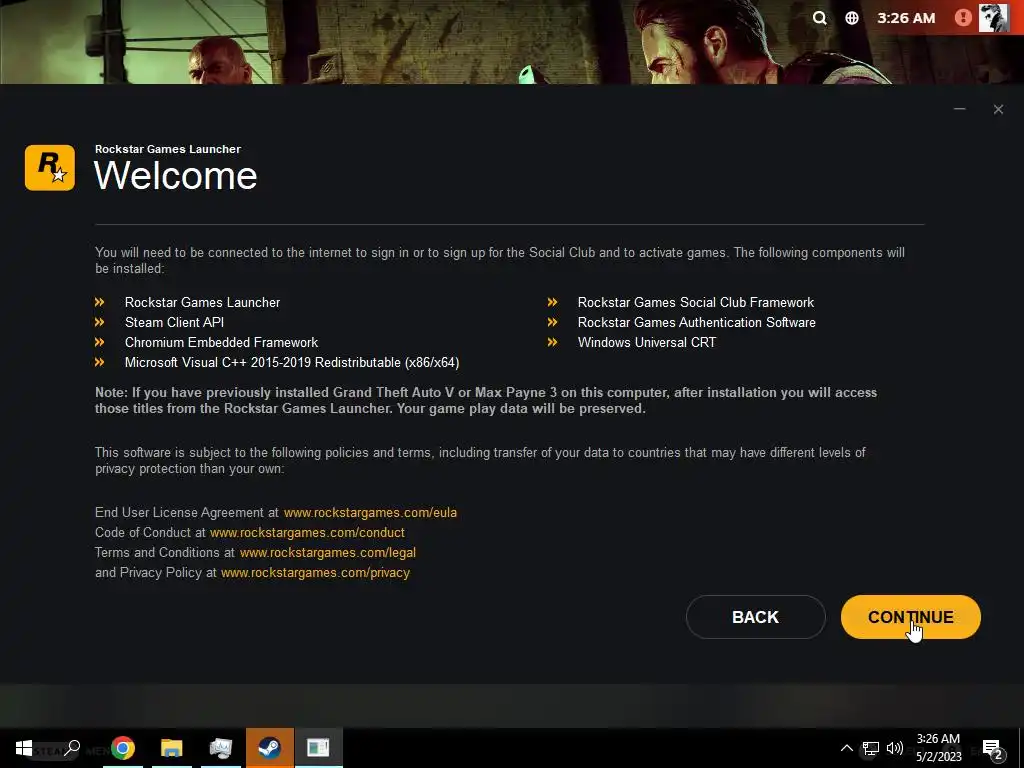The height and width of the screenshot is (768, 1024).
Task: Open the rockstargames.com/conduct link
Action: 307,532
